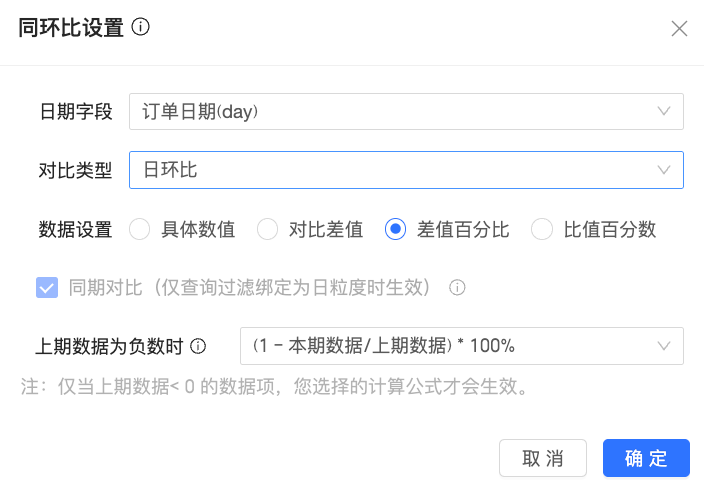The height and width of the screenshot is (494, 704).
Task: Click the 日环比 selected value text
Action: (171, 170)
